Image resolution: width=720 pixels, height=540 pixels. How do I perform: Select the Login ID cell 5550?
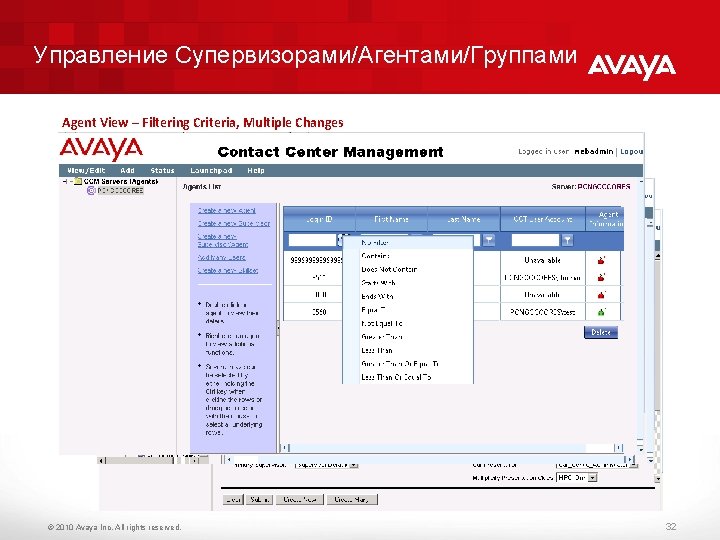pyautogui.click(x=319, y=312)
